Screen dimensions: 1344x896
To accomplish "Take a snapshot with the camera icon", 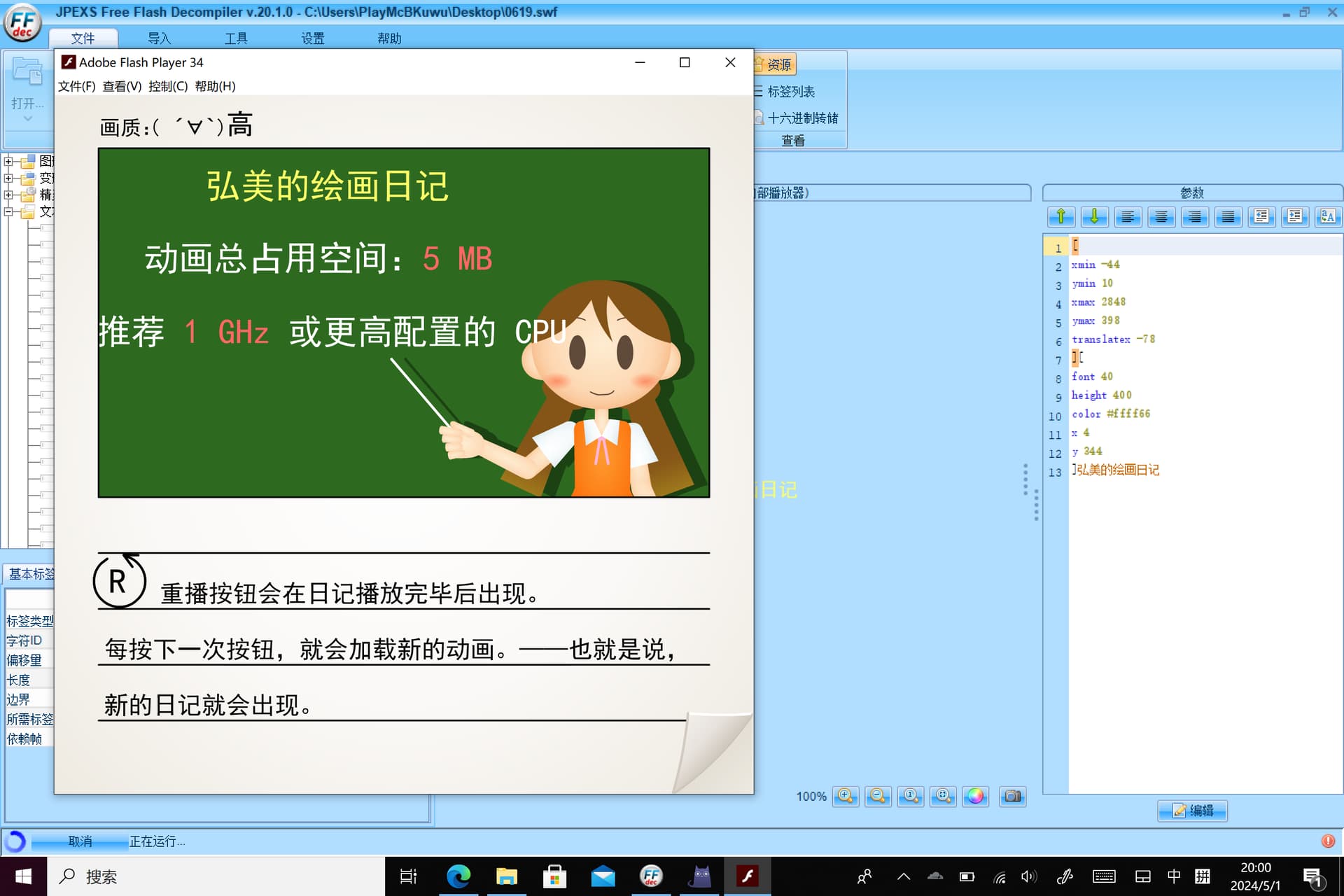I will (x=1012, y=797).
